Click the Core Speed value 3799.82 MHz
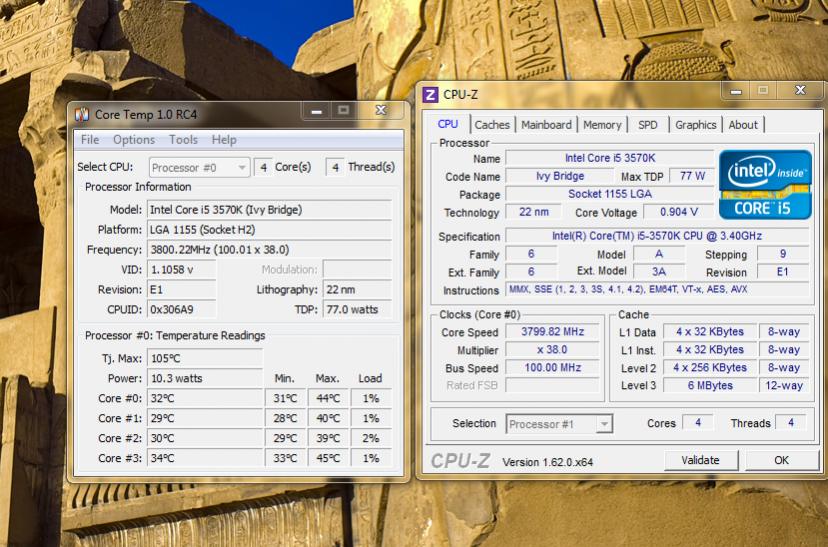Image resolution: width=828 pixels, height=547 pixels. [x=552, y=332]
